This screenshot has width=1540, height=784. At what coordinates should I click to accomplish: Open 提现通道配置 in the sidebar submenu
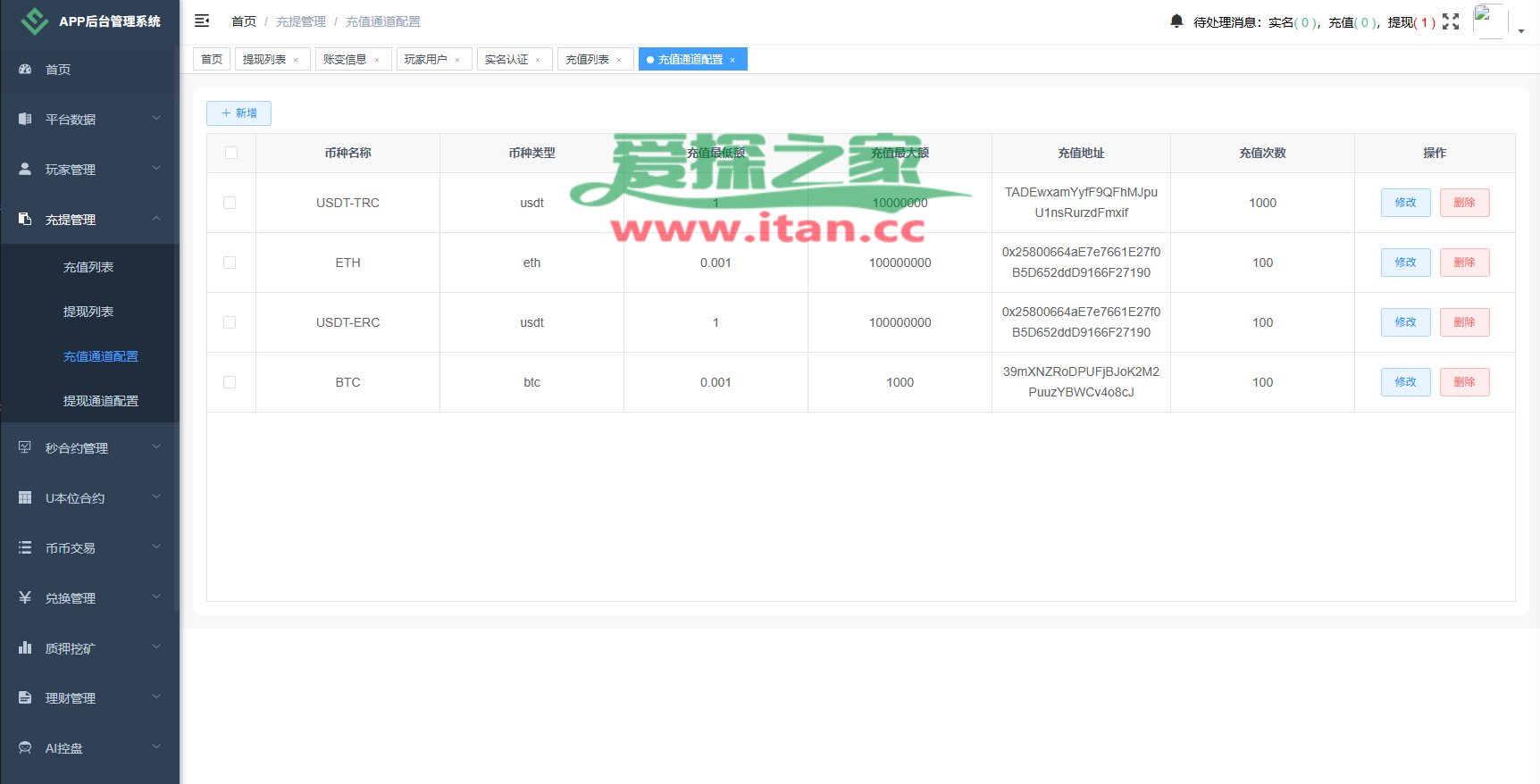tap(100, 401)
